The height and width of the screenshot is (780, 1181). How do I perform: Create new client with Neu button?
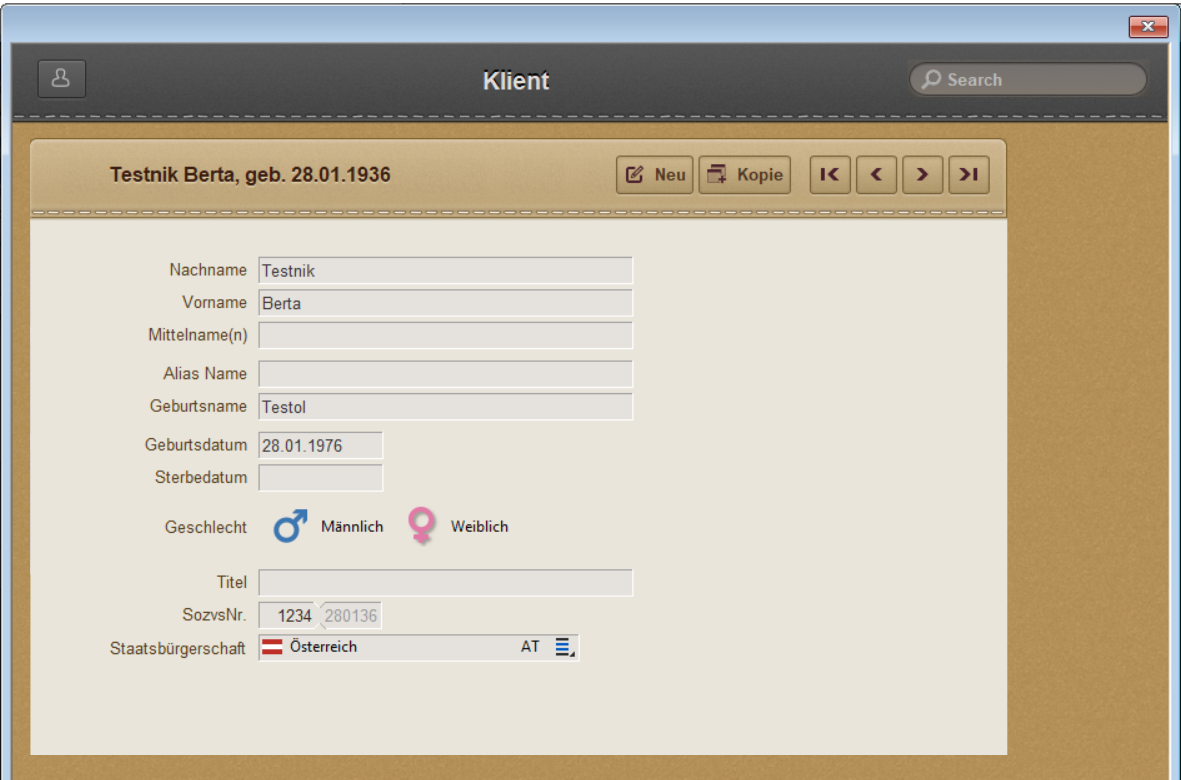coord(655,175)
